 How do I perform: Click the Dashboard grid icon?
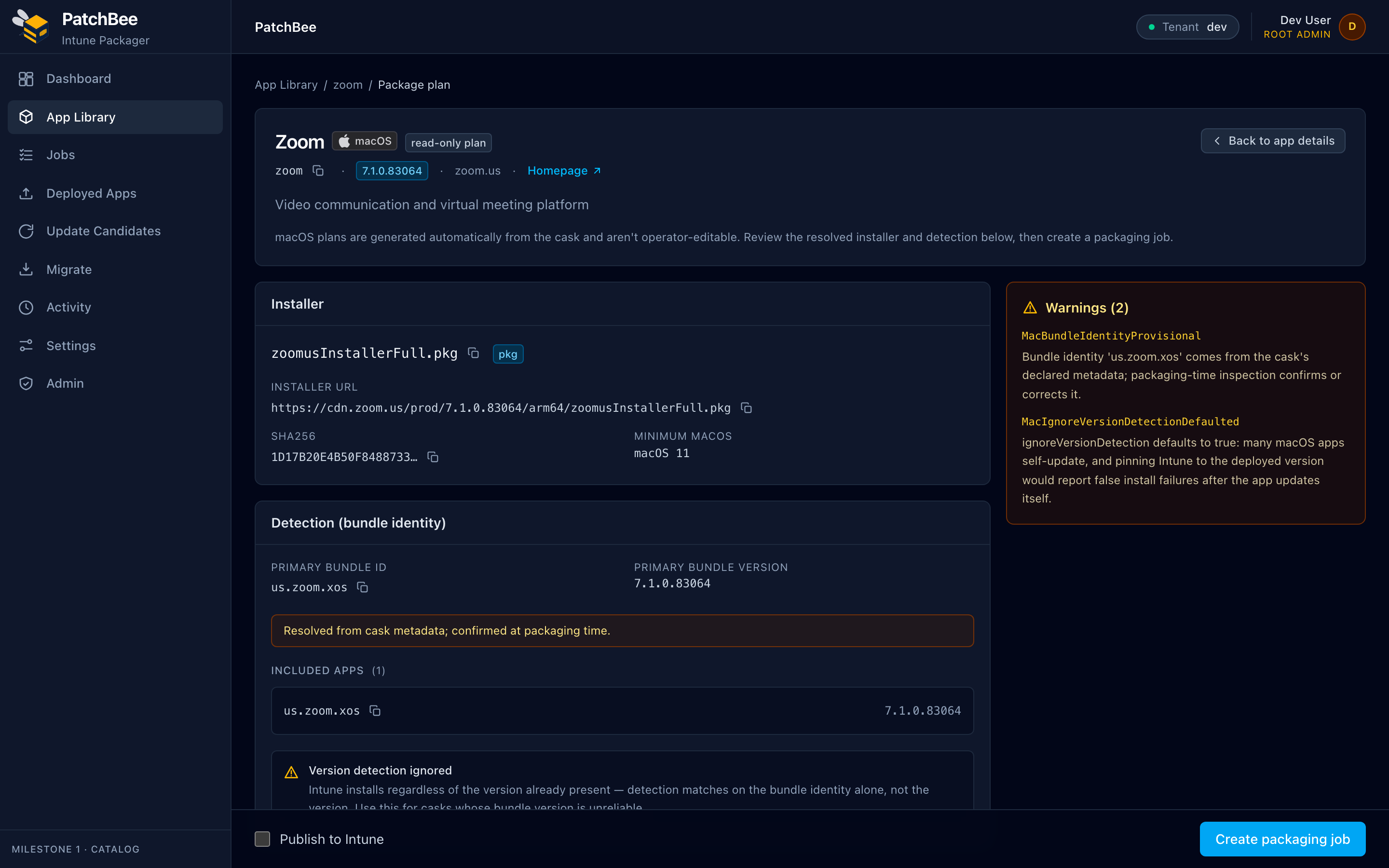(x=26, y=79)
